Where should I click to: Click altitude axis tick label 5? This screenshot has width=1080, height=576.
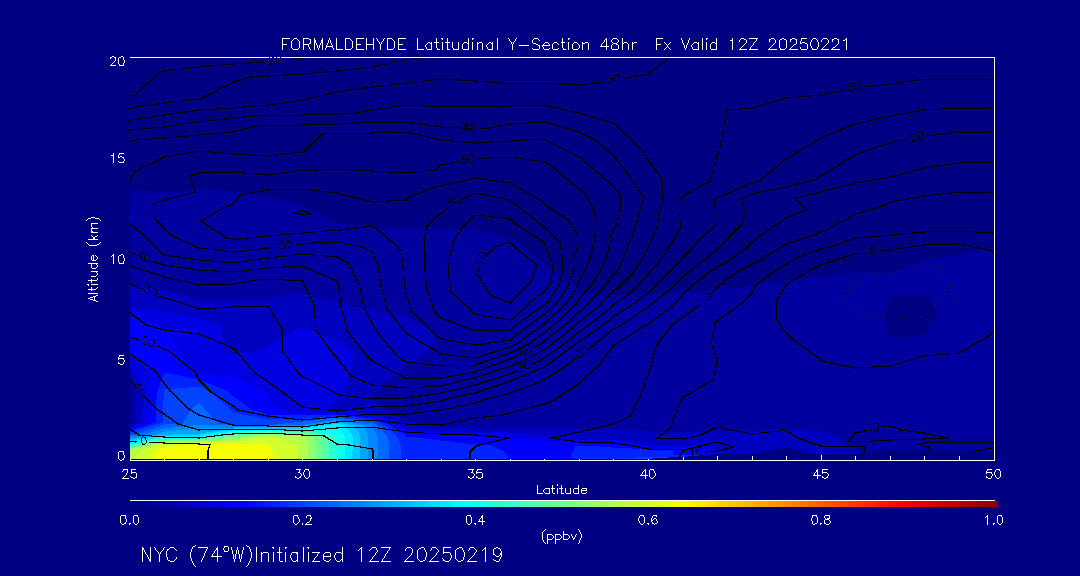click(x=120, y=359)
